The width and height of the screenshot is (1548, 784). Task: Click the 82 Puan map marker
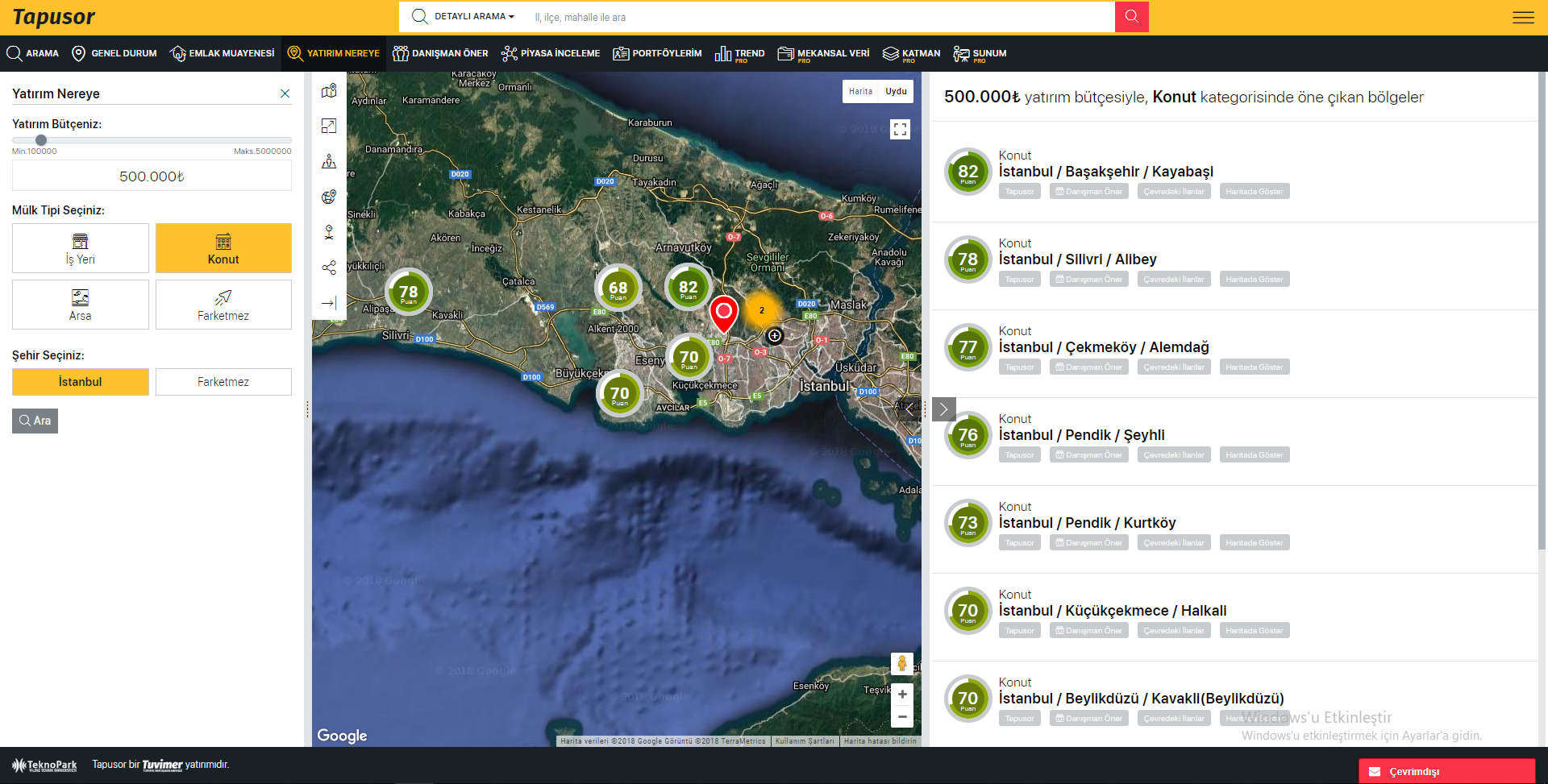coord(689,287)
